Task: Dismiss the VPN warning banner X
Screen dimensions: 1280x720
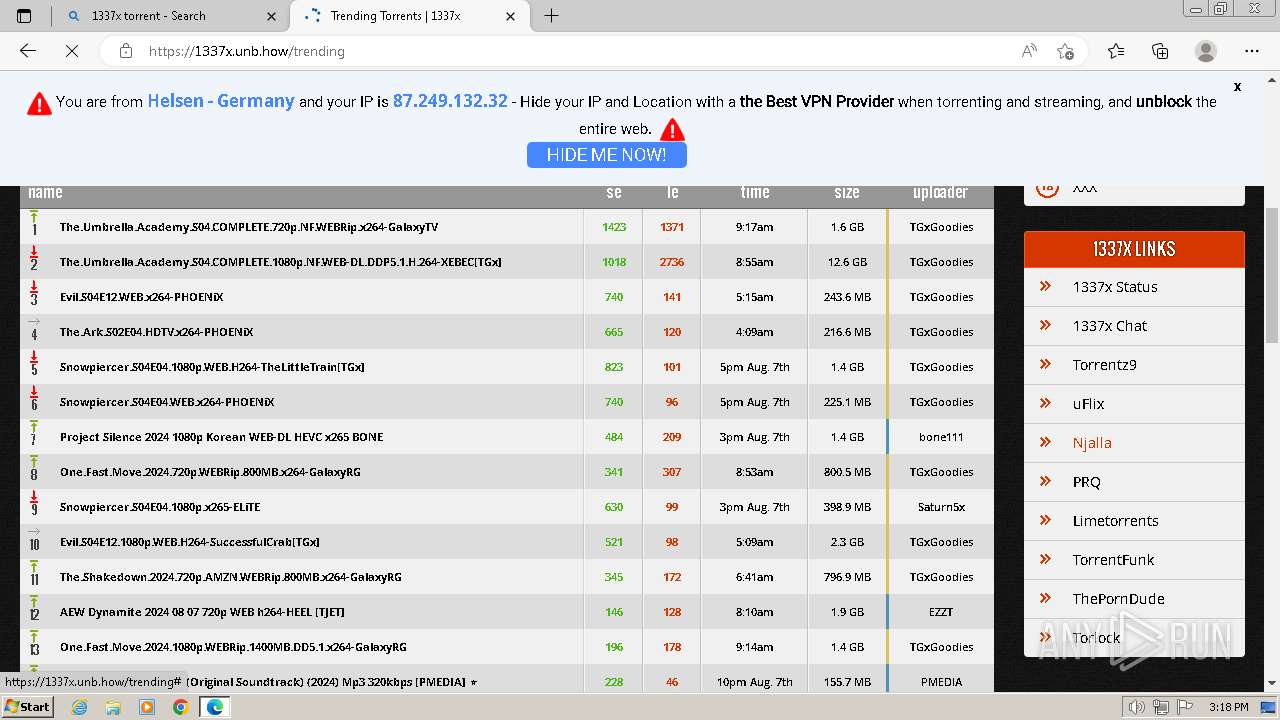Action: coord(1237,87)
